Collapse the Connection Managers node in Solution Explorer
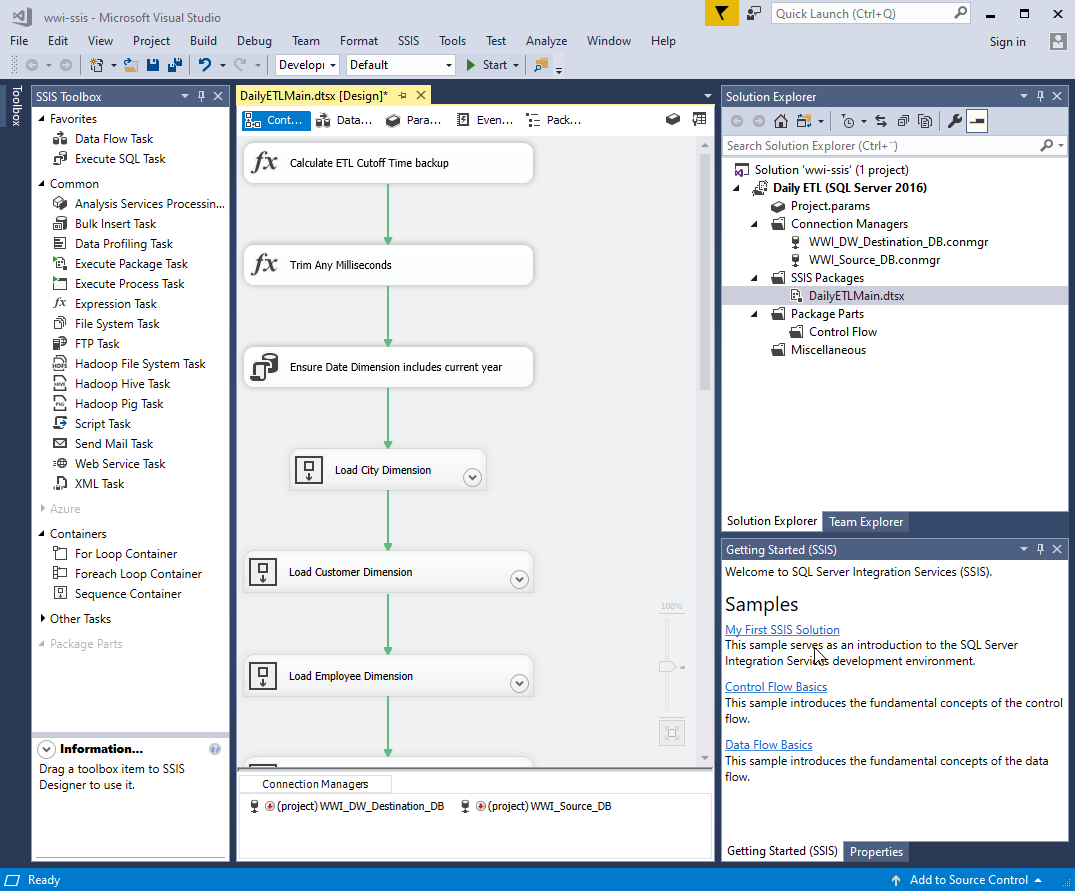 [x=755, y=224]
